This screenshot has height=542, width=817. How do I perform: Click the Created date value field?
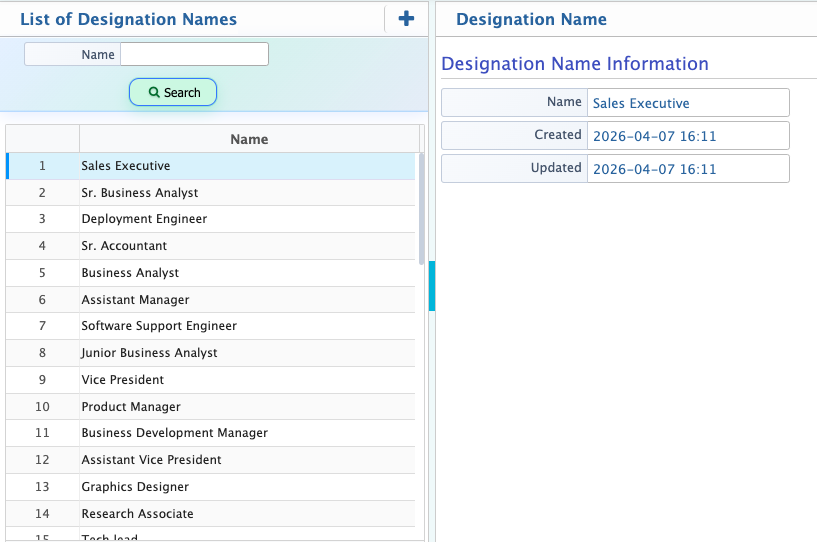[x=688, y=136]
